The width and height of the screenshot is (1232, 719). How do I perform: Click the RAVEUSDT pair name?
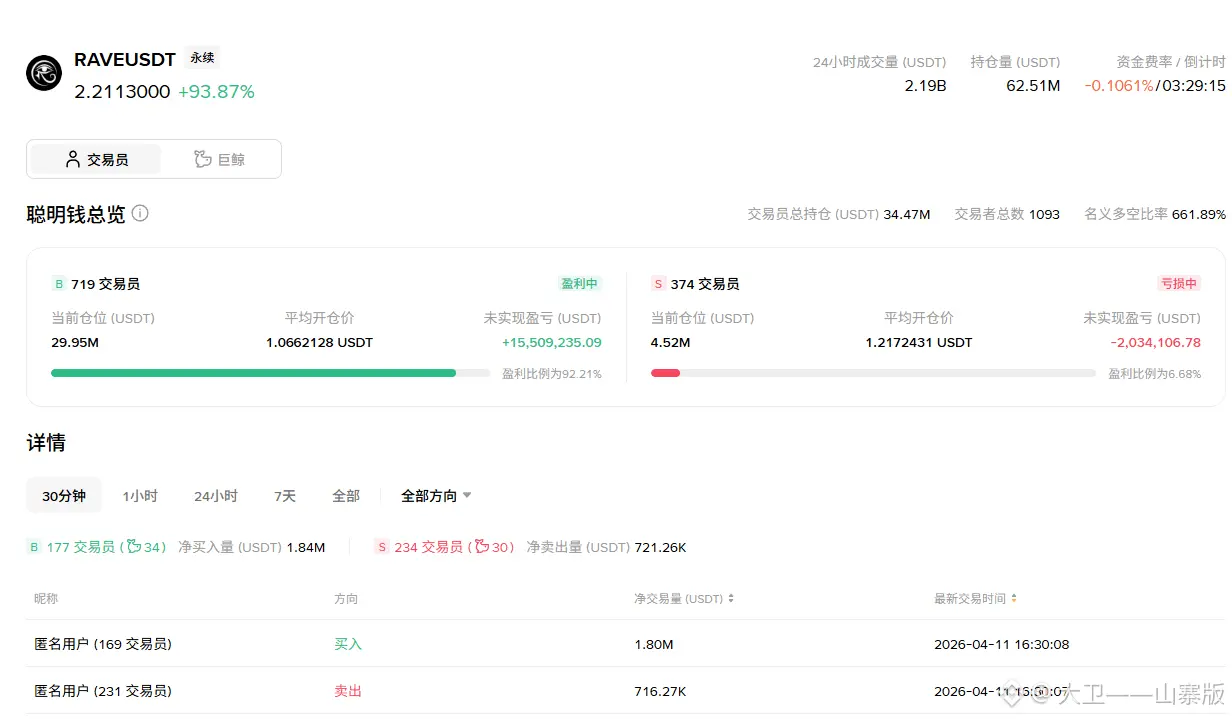[125, 60]
